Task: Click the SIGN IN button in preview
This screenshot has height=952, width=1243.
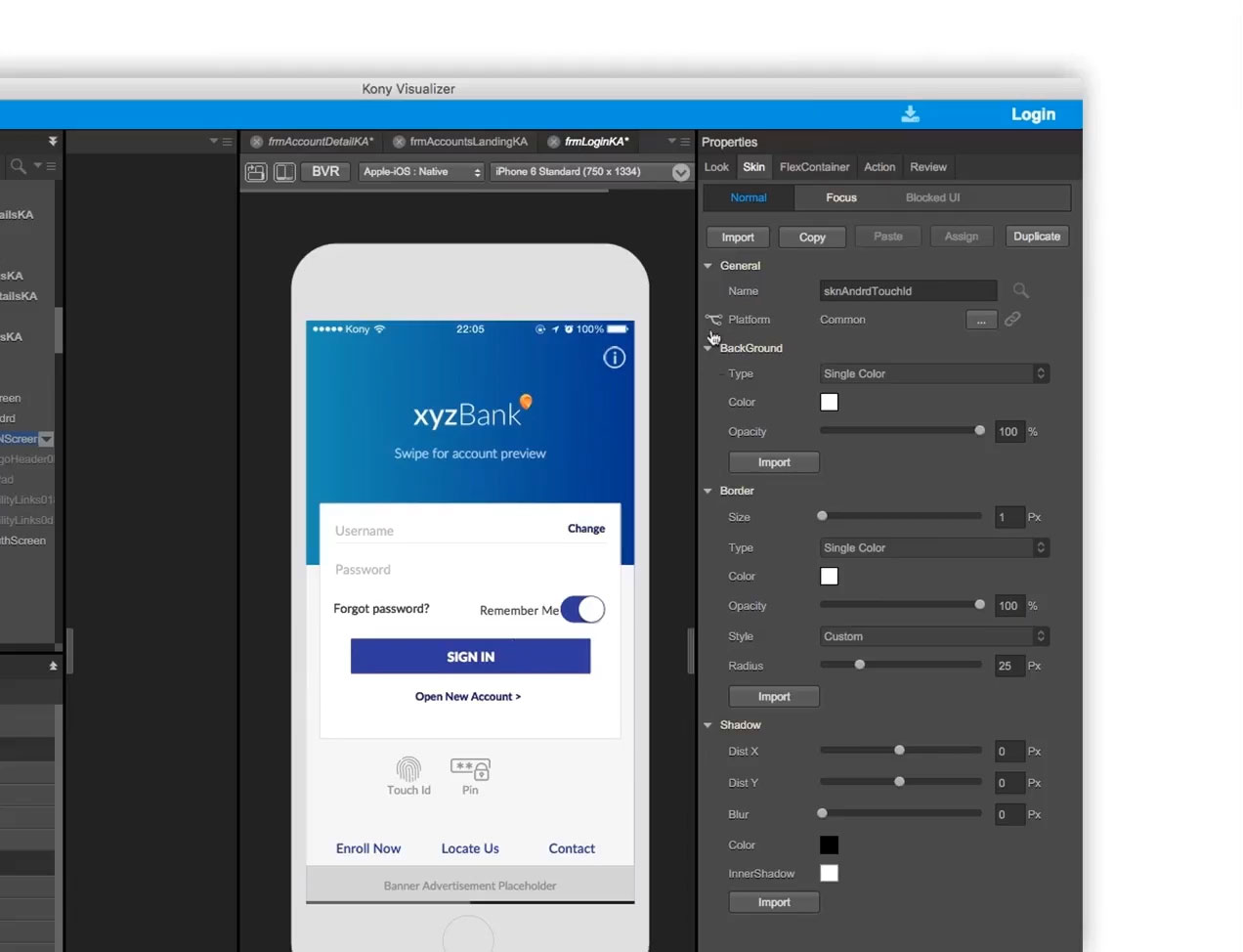Action: pyautogui.click(x=470, y=657)
